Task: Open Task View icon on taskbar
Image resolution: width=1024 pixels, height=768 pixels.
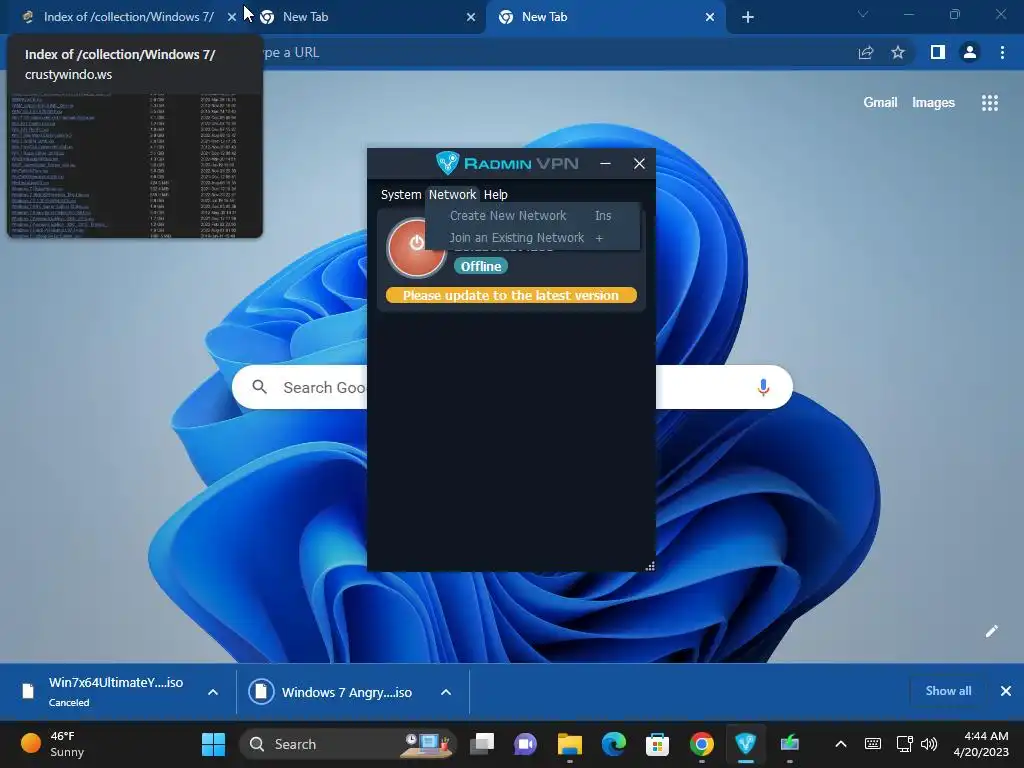Action: pyautogui.click(x=482, y=744)
